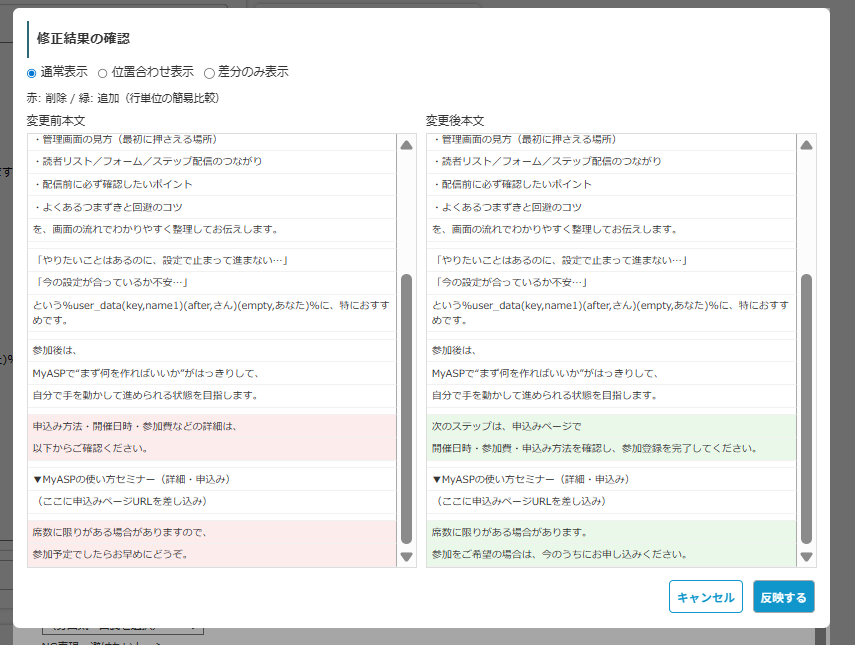Choose the 差分のみ表示 option
Screen dimensions: 855x645
(209, 73)
